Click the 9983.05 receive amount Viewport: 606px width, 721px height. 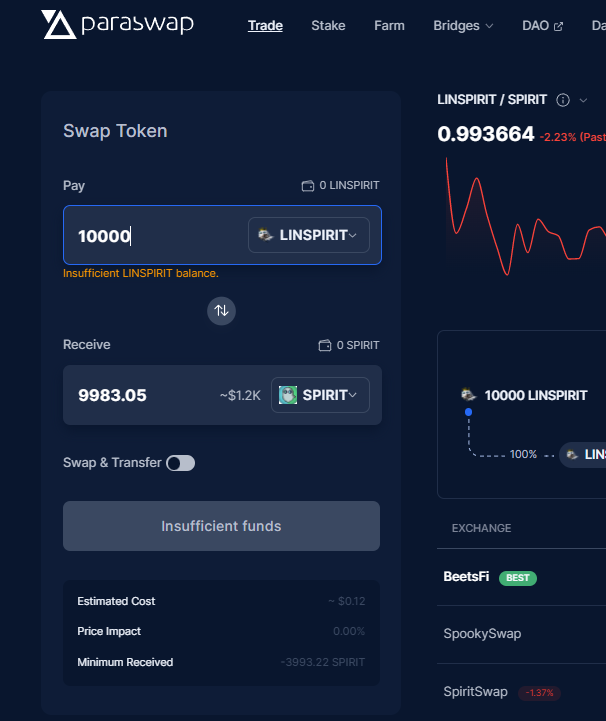112,395
